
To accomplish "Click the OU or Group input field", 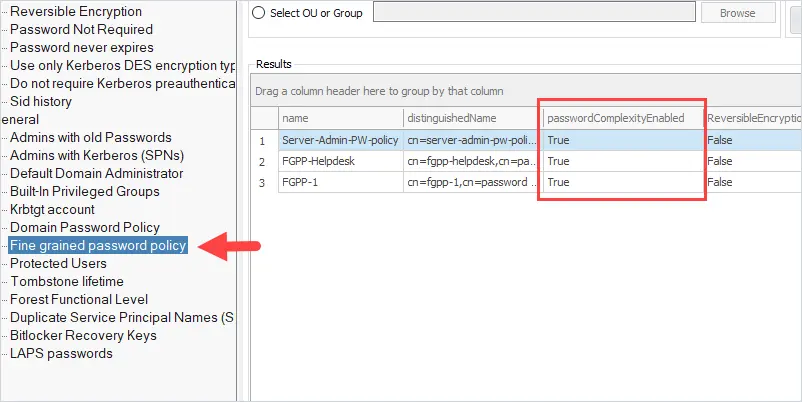I will click(x=534, y=12).
